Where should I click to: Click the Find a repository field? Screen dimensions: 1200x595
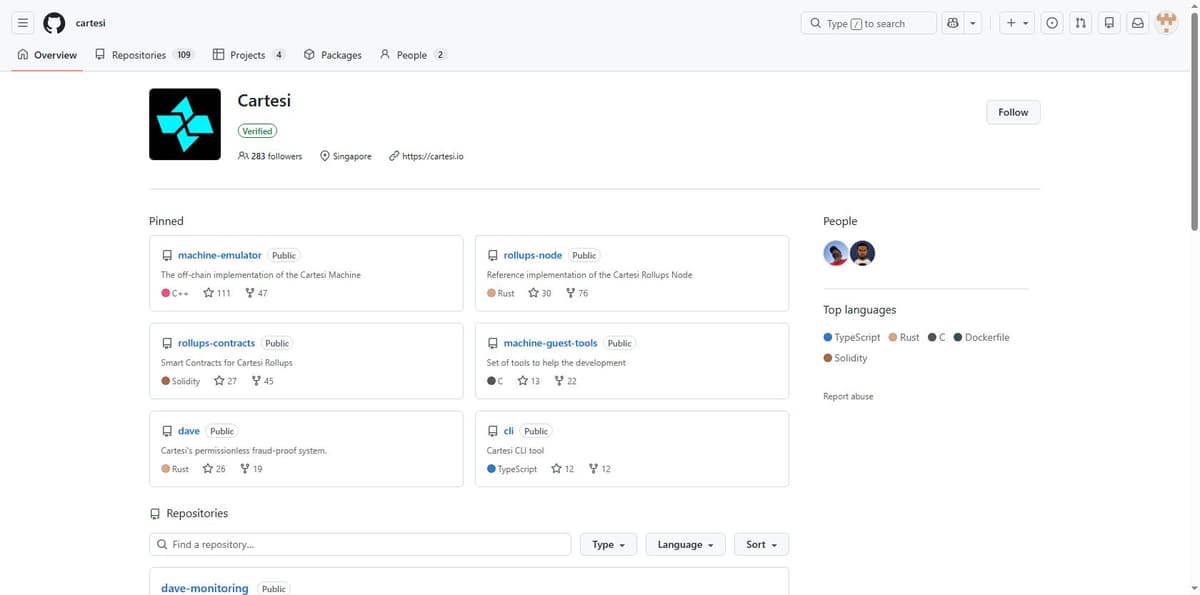[x=360, y=544]
